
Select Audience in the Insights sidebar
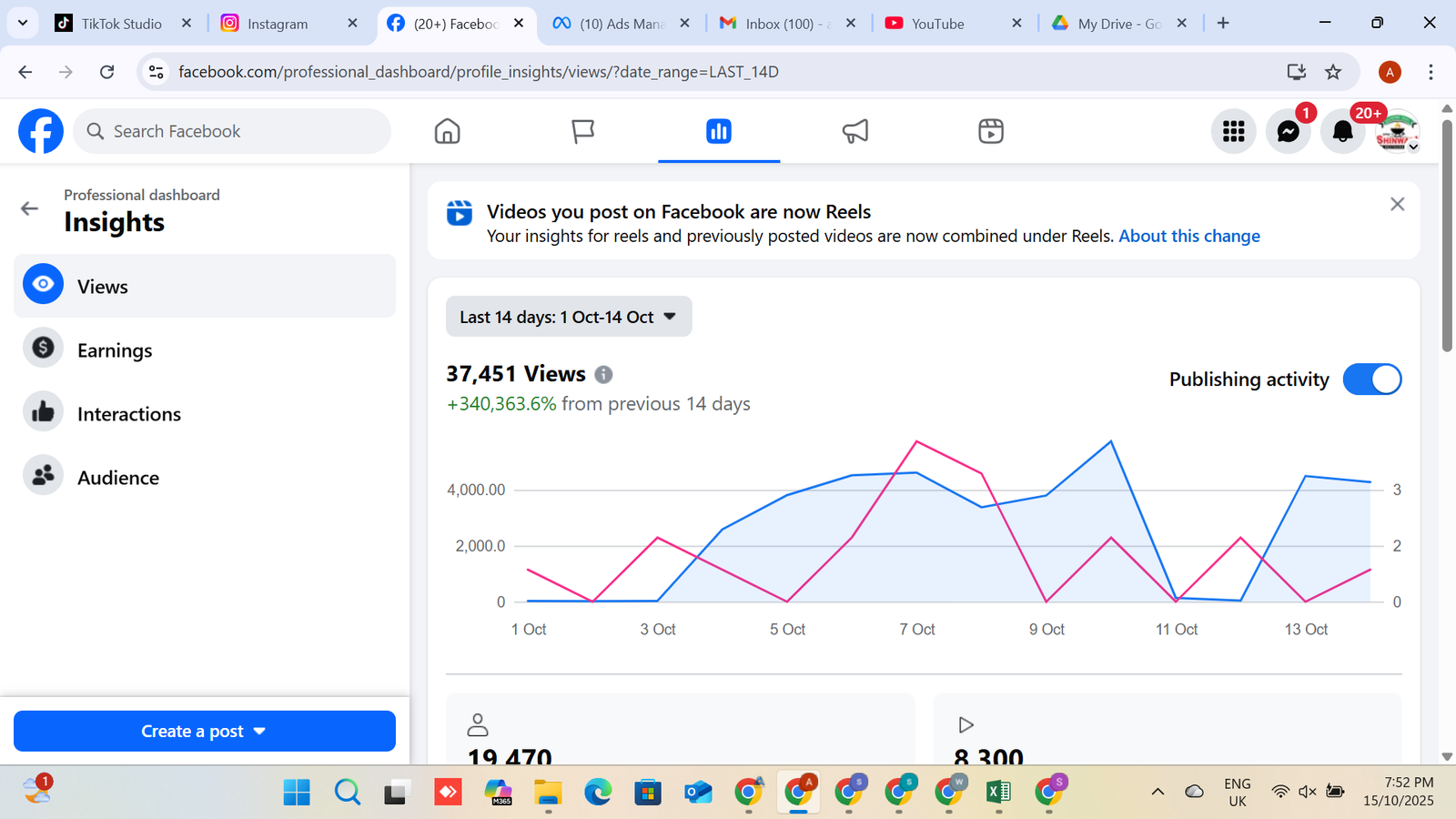(x=118, y=478)
